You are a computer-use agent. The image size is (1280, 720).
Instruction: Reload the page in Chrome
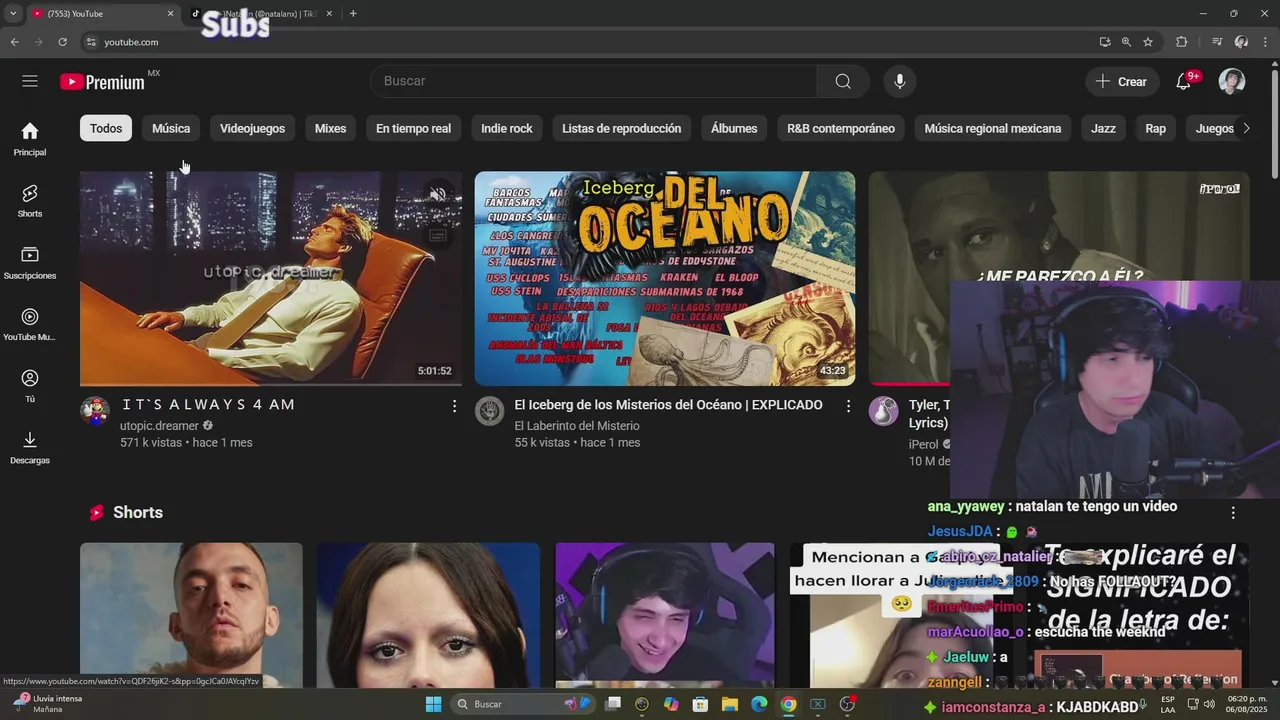(x=62, y=42)
